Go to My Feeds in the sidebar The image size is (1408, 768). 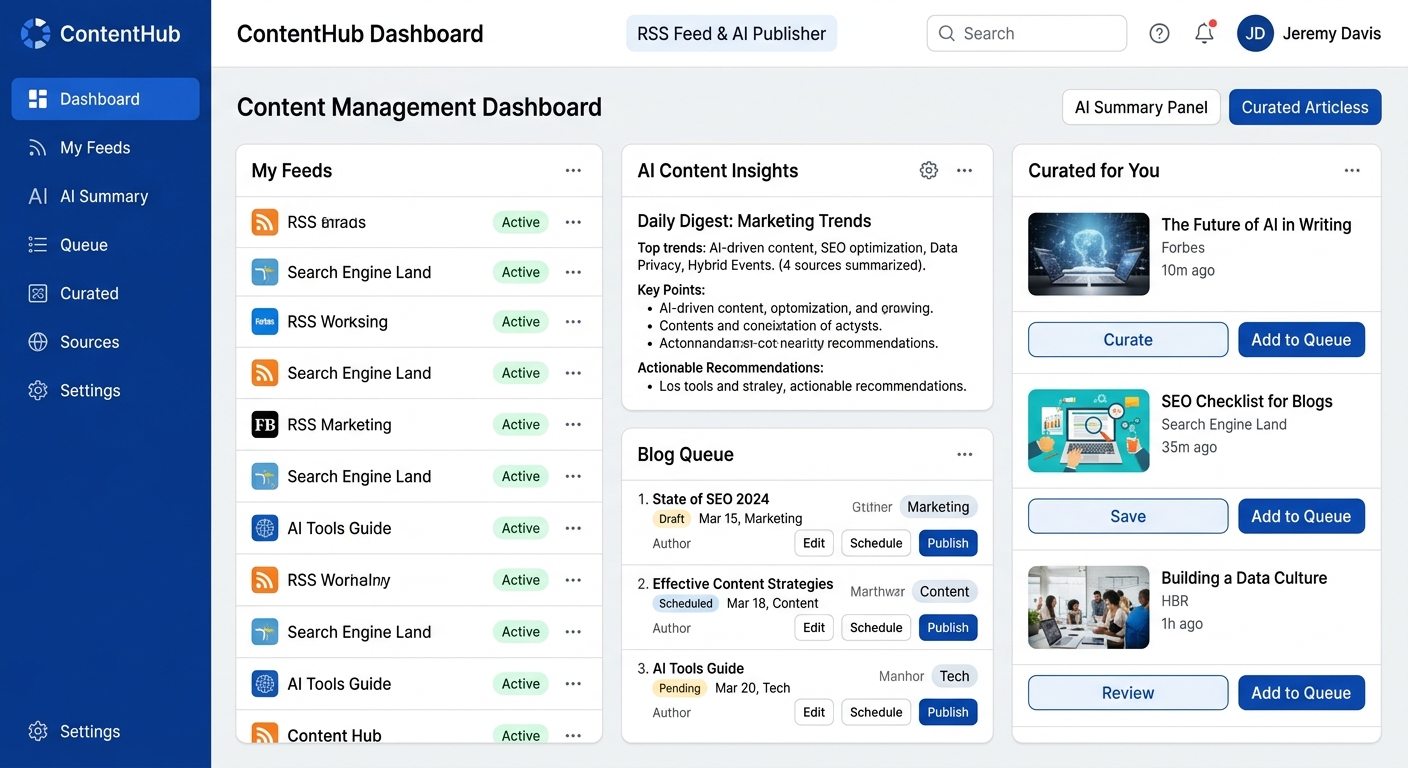click(x=95, y=148)
